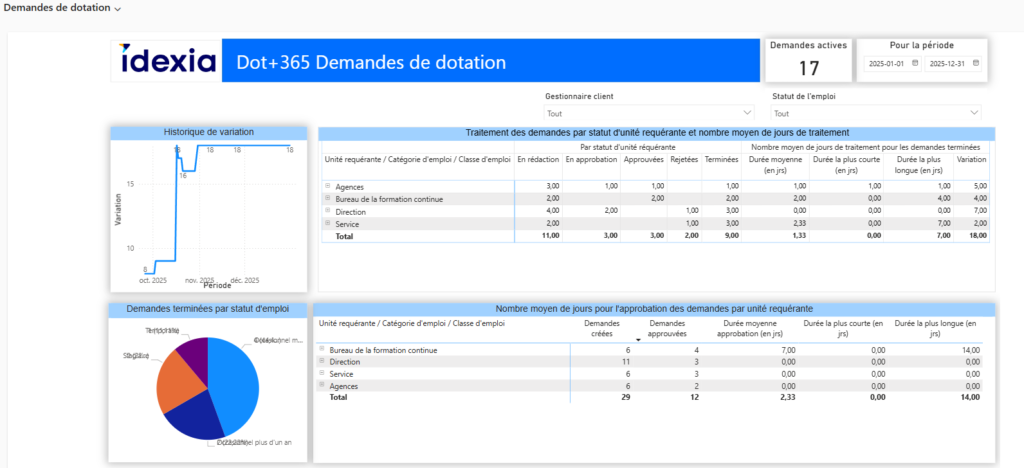Sort by the En rédaction column header
Image resolution: width=1024 pixels, height=468 pixels.
[x=538, y=159]
